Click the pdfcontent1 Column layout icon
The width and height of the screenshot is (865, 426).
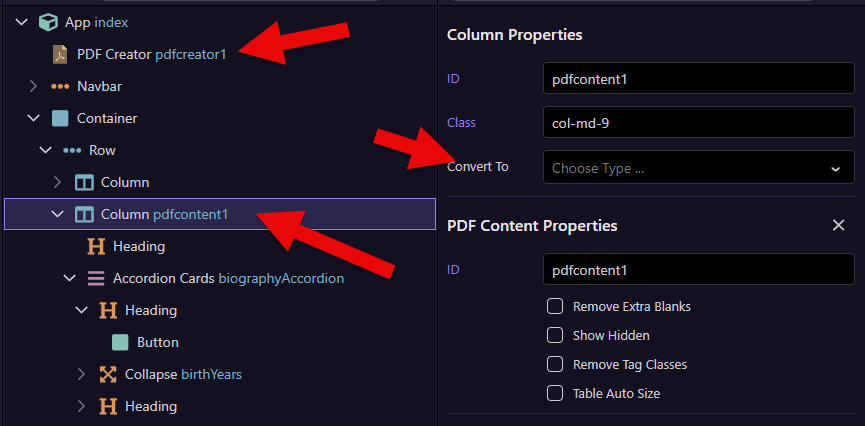click(84, 214)
